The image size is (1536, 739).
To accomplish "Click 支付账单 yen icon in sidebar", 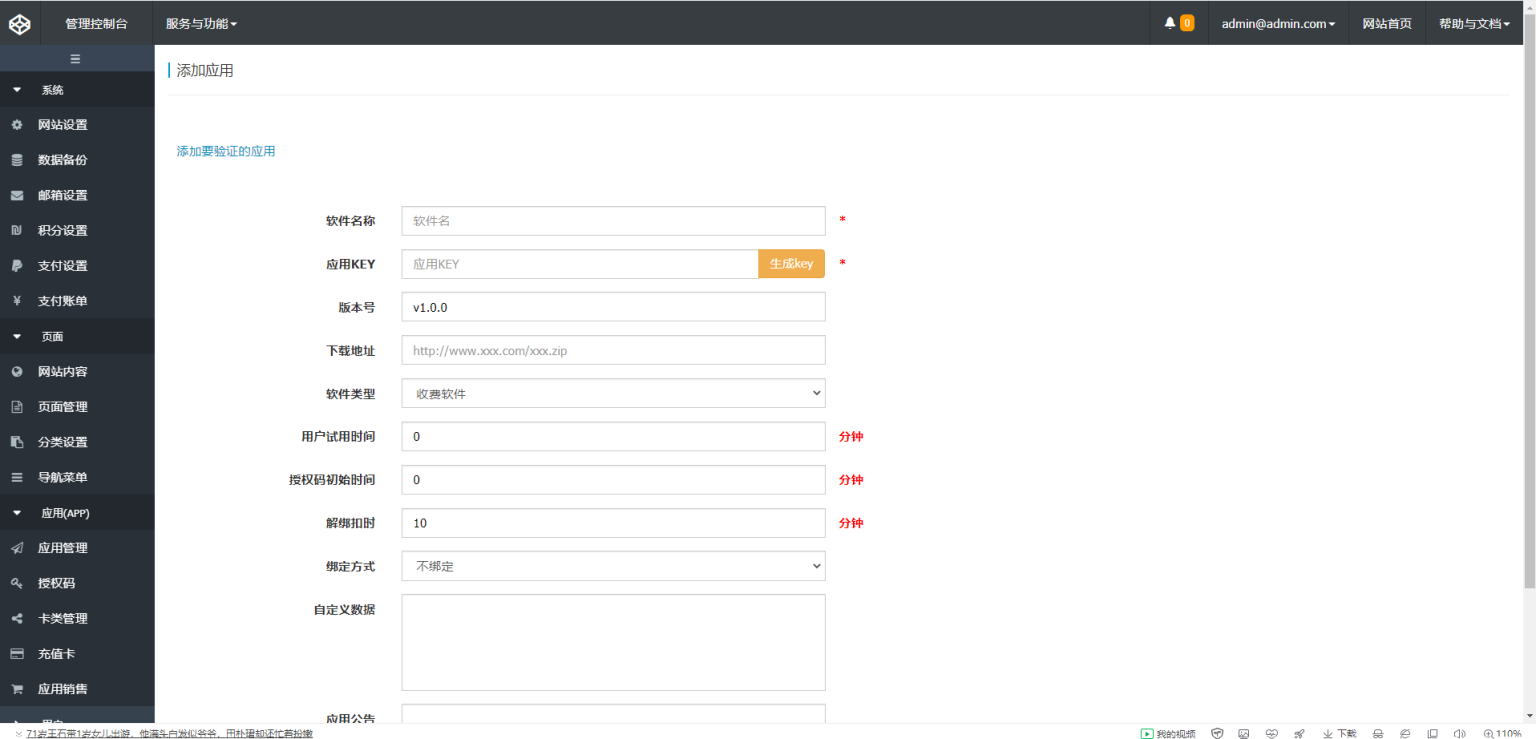I will coord(17,301).
